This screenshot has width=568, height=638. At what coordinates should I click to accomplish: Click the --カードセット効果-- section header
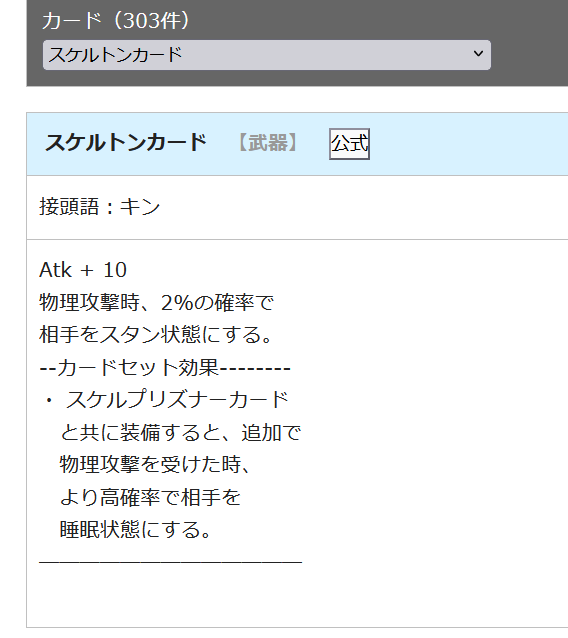(x=165, y=367)
